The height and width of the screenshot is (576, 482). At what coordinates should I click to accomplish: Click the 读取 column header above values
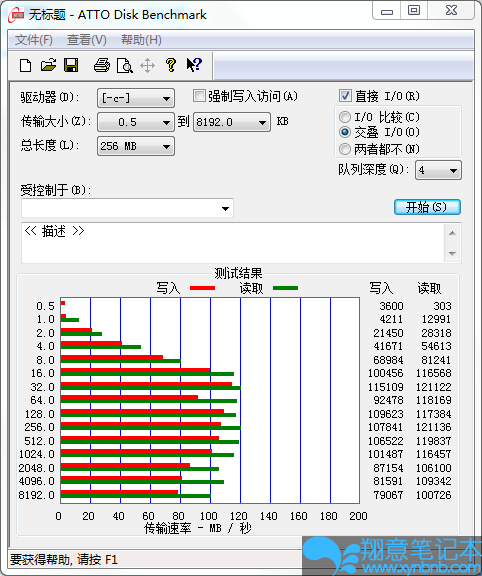click(x=429, y=288)
